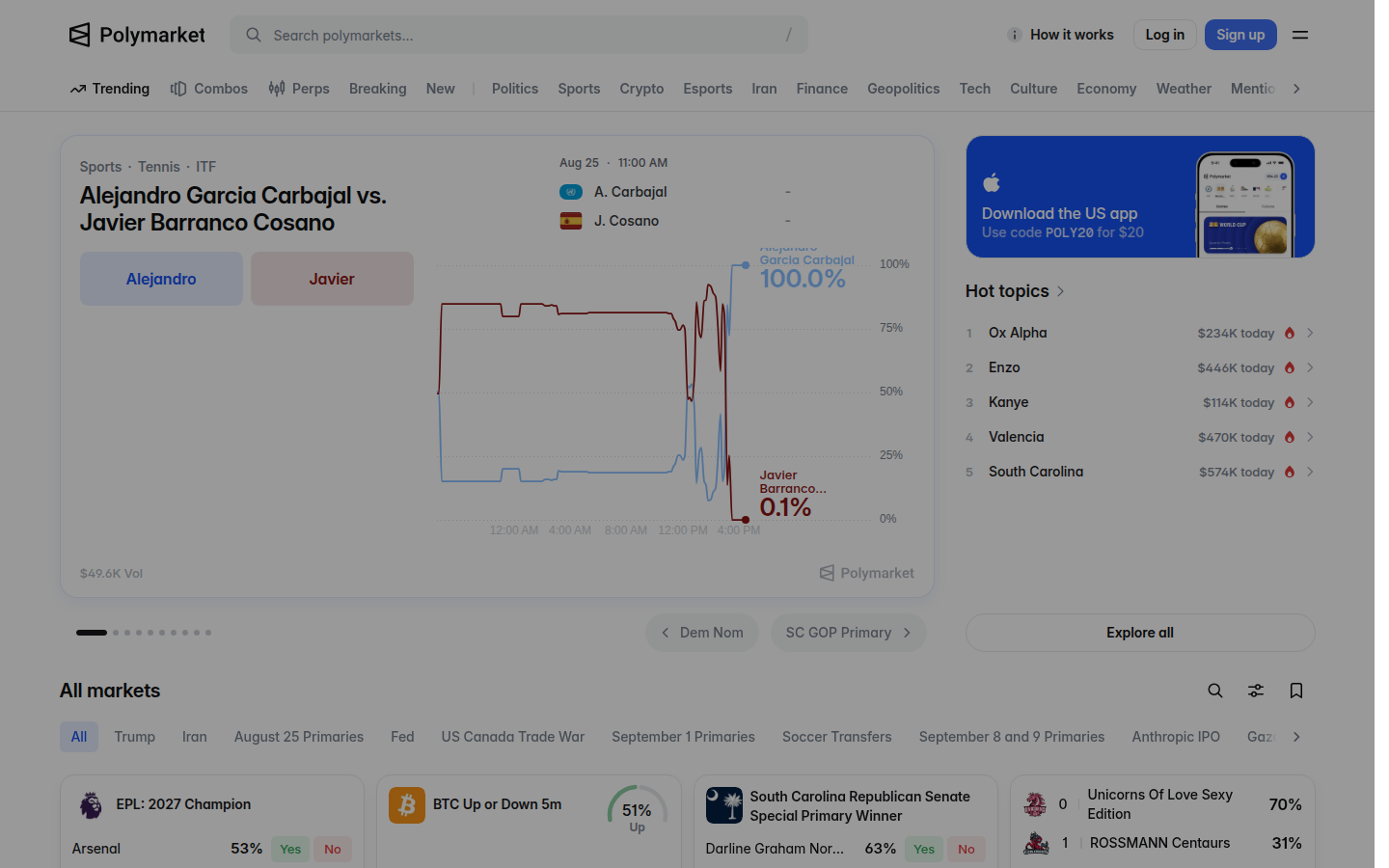1389x868 pixels.
Task: Click the South Carolina flag icon
Action: [x=724, y=805]
